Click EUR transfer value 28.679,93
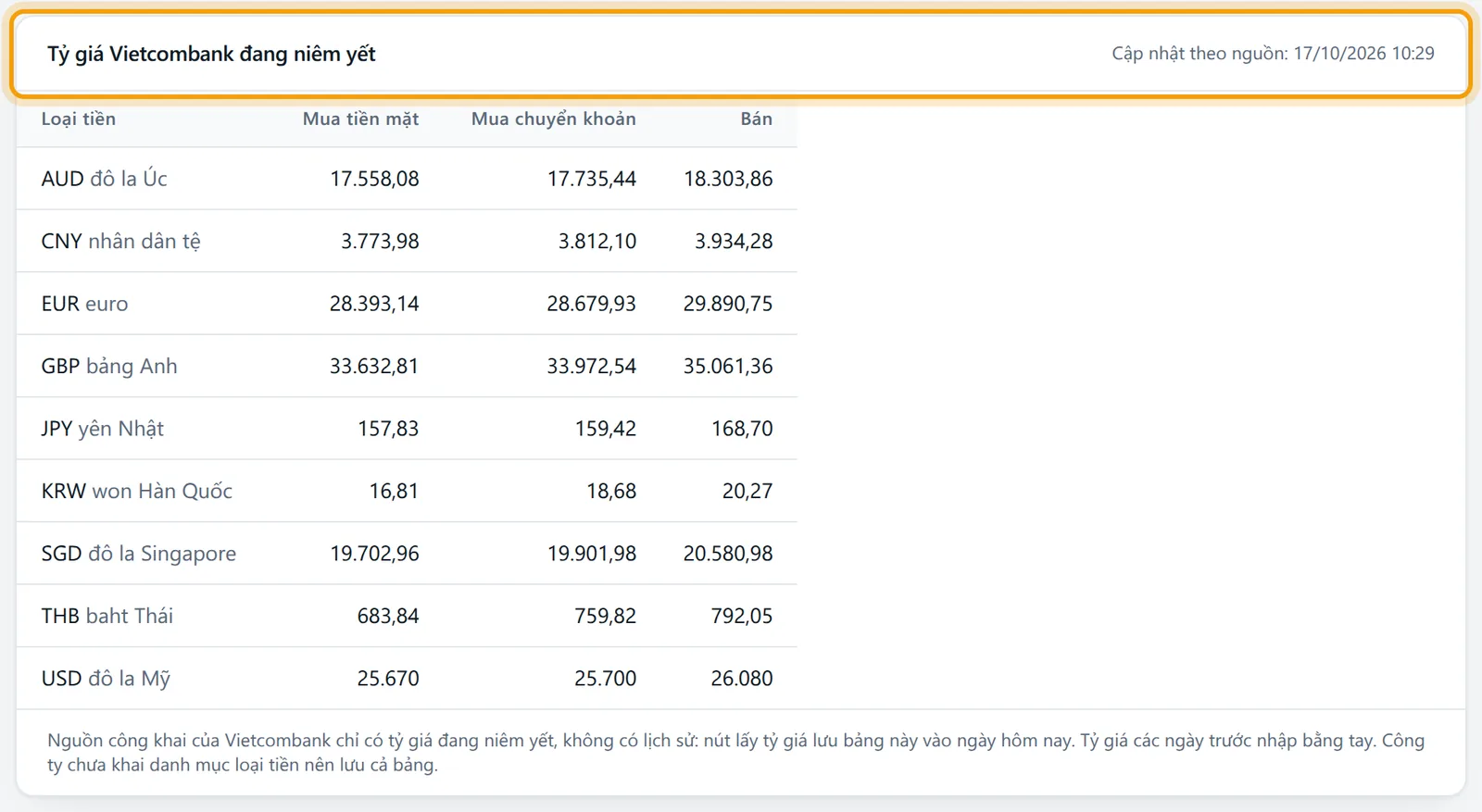Viewport: 1482px width, 812px height. 591,304
